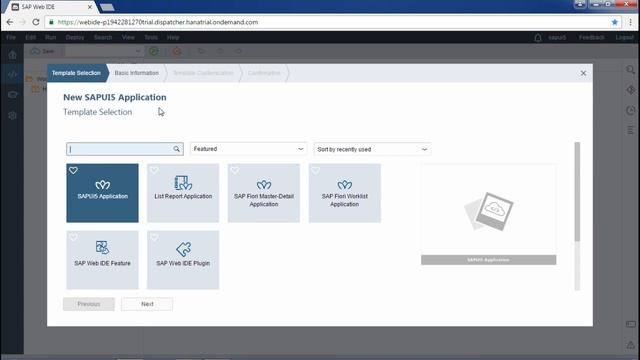Pick the SAP Web IDE Plugin template
This screenshot has width=640, height=360.
click(183, 260)
